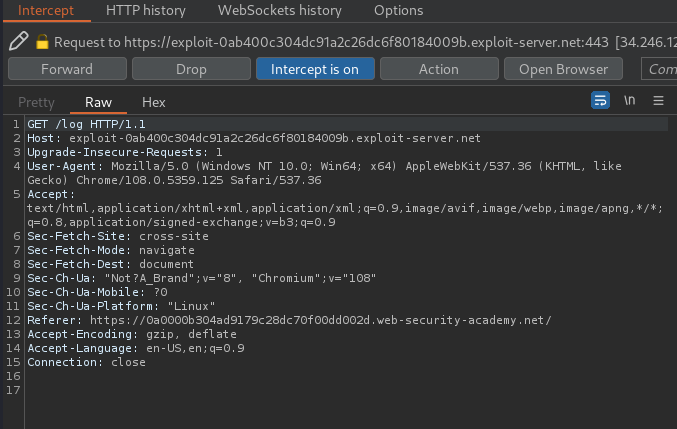Select the Raw view tab
The image size is (677, 429).
tap(98, 102)
